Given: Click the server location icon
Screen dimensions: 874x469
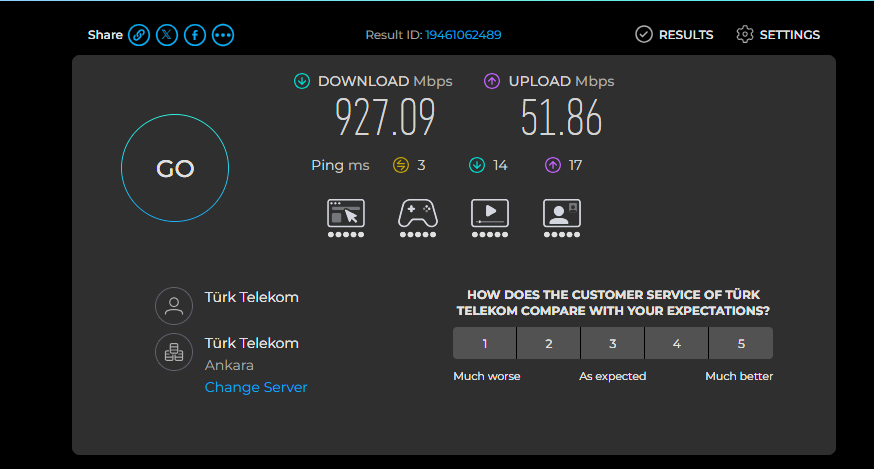Looking at the screenshot, I should pyautogui.click(x=174, y=352).
